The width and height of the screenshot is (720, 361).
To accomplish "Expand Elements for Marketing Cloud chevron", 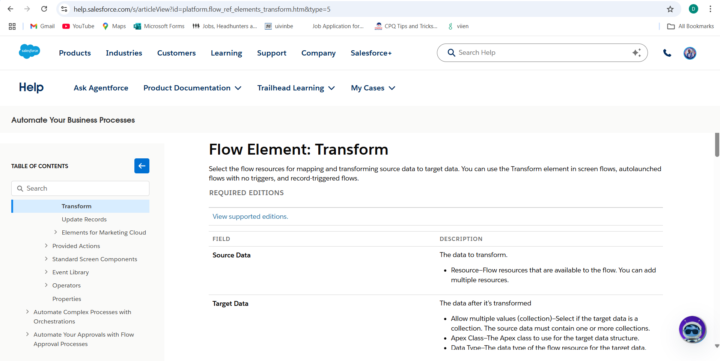I will point(55,232).
